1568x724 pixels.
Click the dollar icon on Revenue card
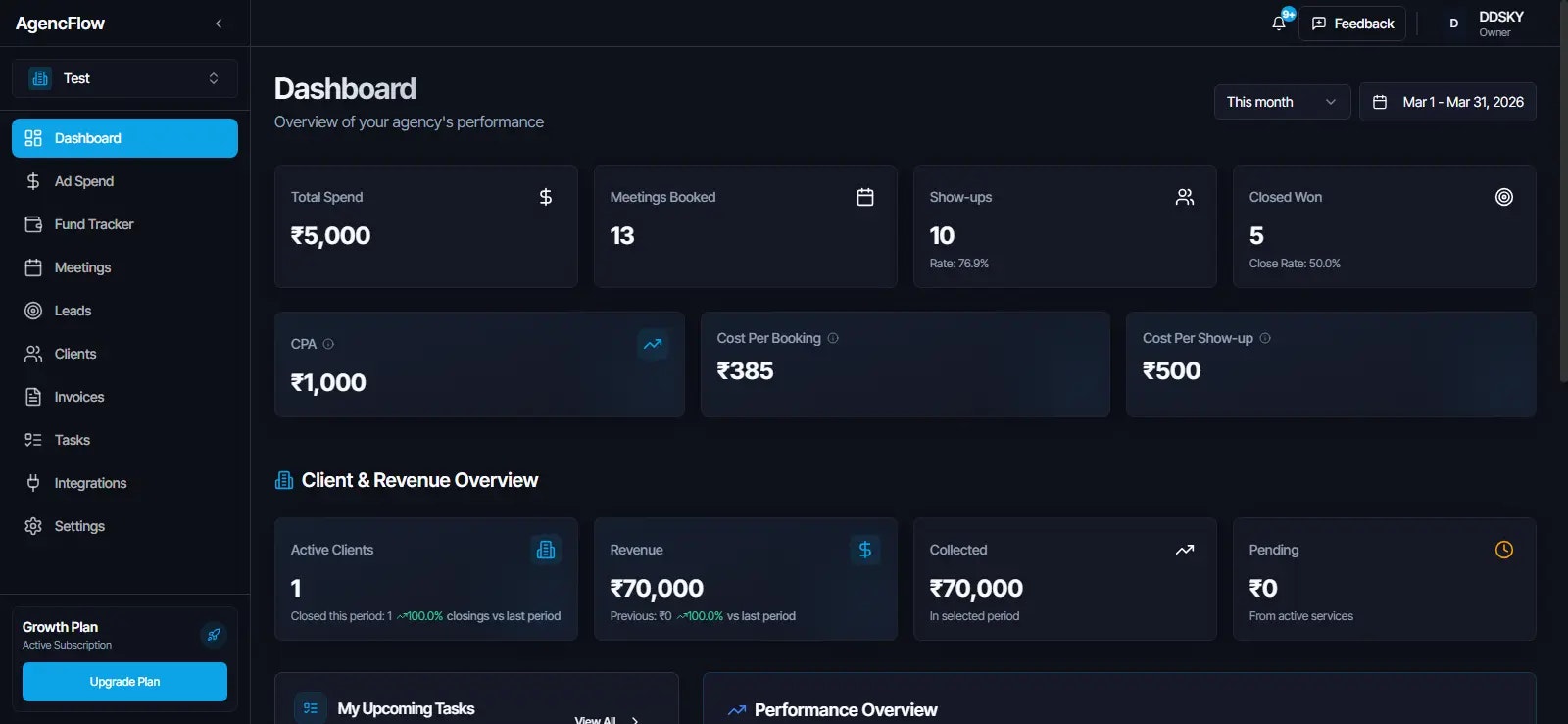tap(865, 550)
